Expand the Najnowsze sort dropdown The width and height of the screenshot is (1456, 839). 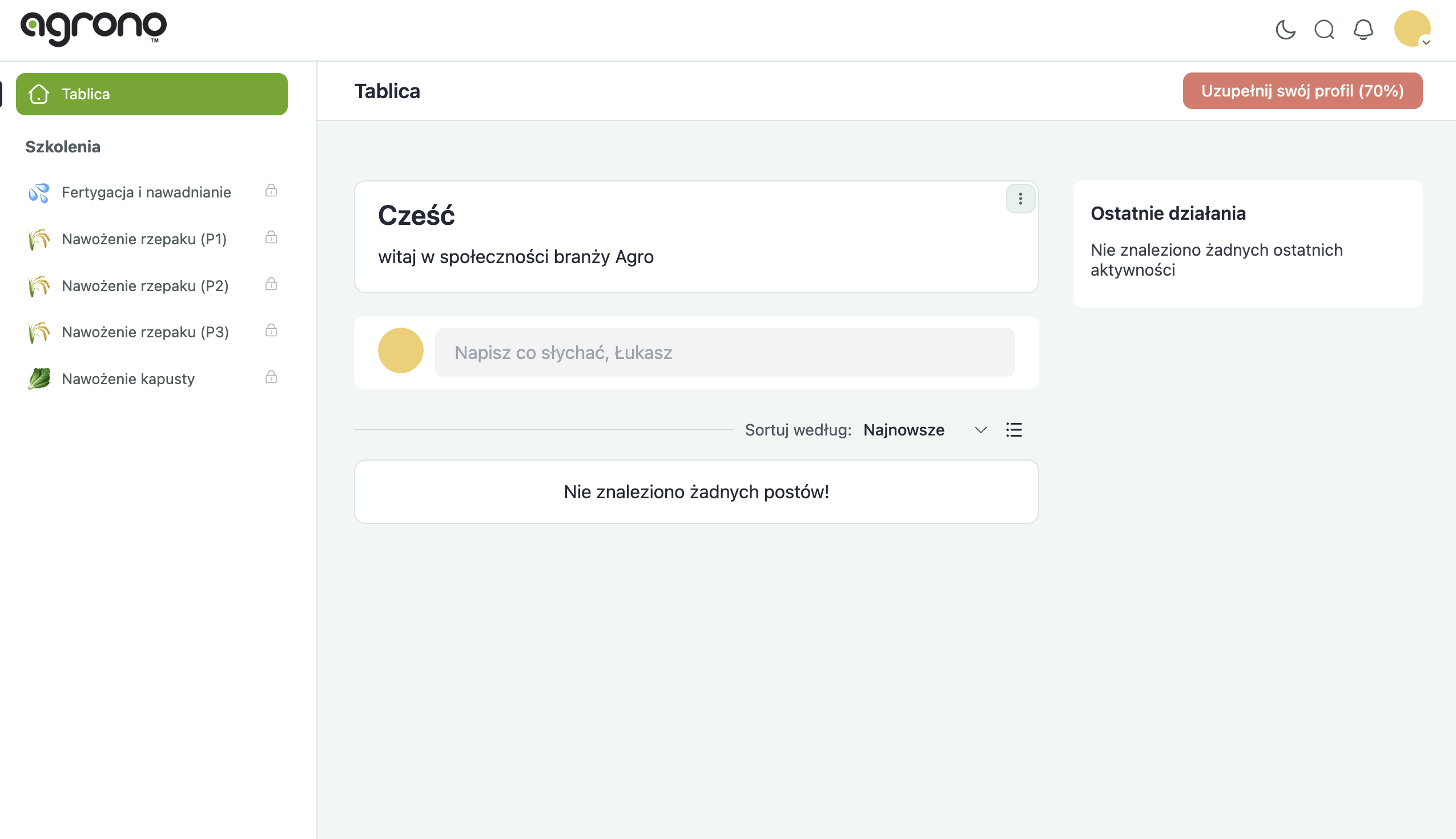pyautogui.click(x=924, y=430)
